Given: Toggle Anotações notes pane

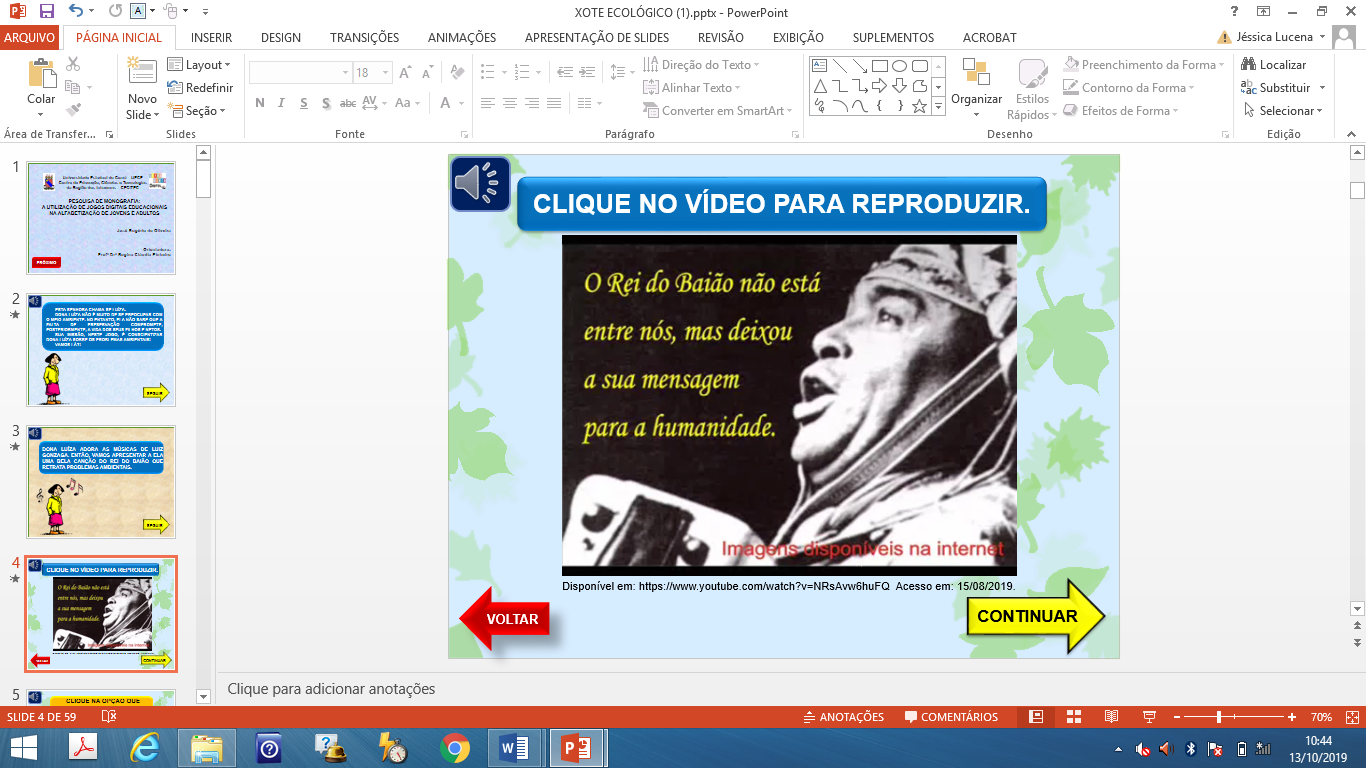Looking at the screenshot, I should pos(843,717).
